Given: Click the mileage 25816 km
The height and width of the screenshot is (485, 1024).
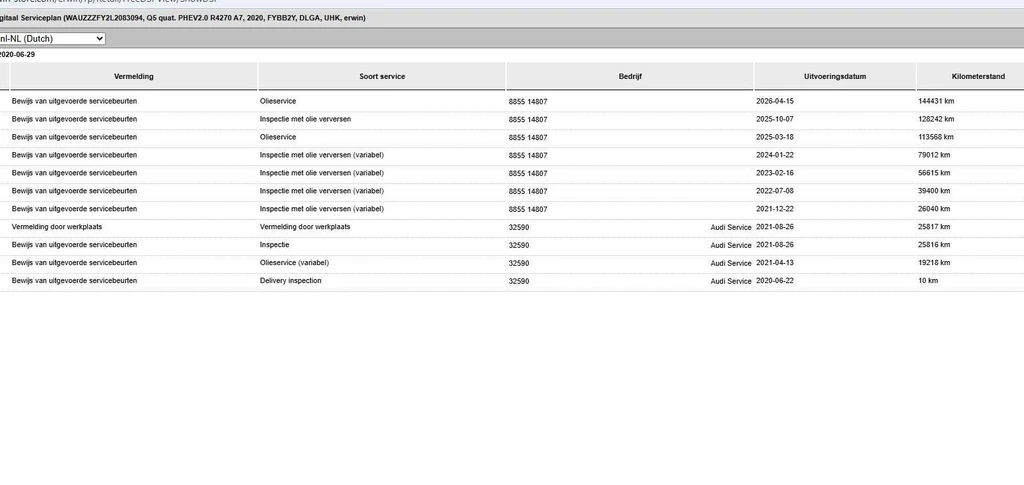Looking at the screenshot, I should click(x=934, y=245).
